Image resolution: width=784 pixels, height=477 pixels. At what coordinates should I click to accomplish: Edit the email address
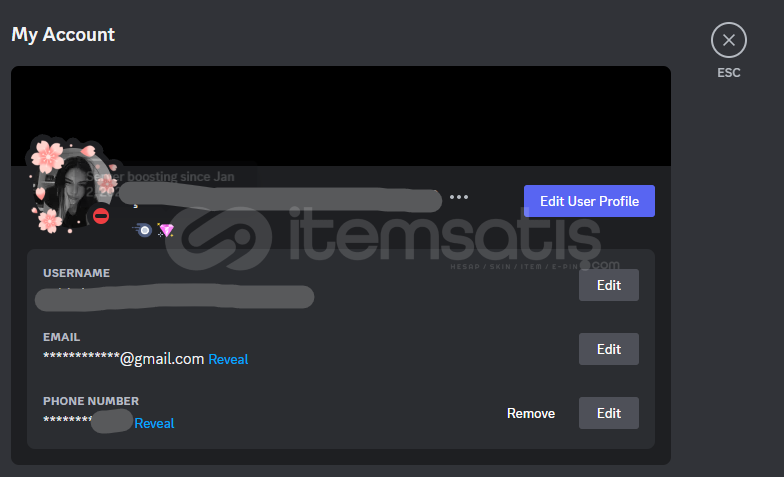pos(608,349)
